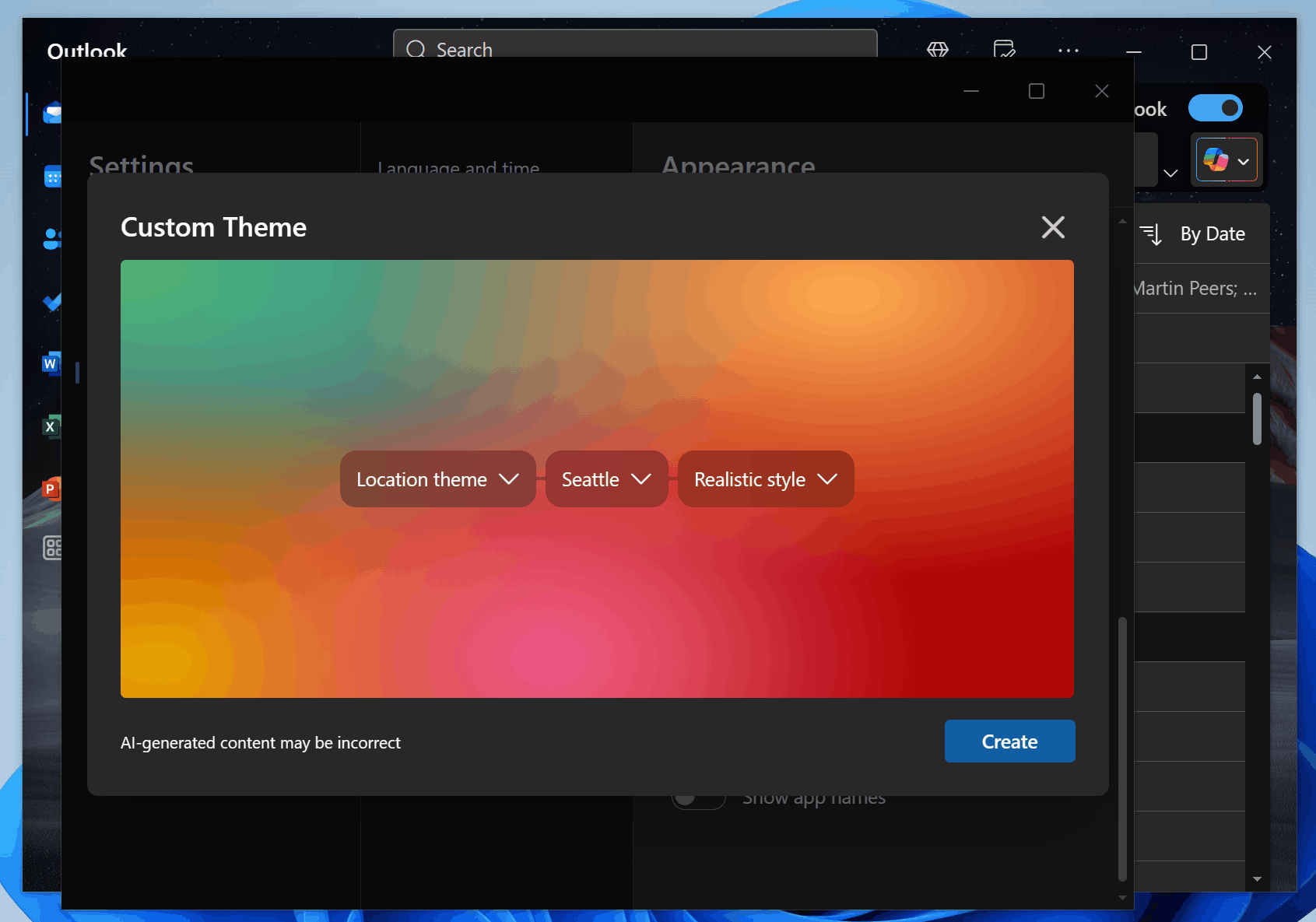Open the Copilot dropdown button
Viewport: 1316px width, 922px height.
click(x=1227, y=160)
